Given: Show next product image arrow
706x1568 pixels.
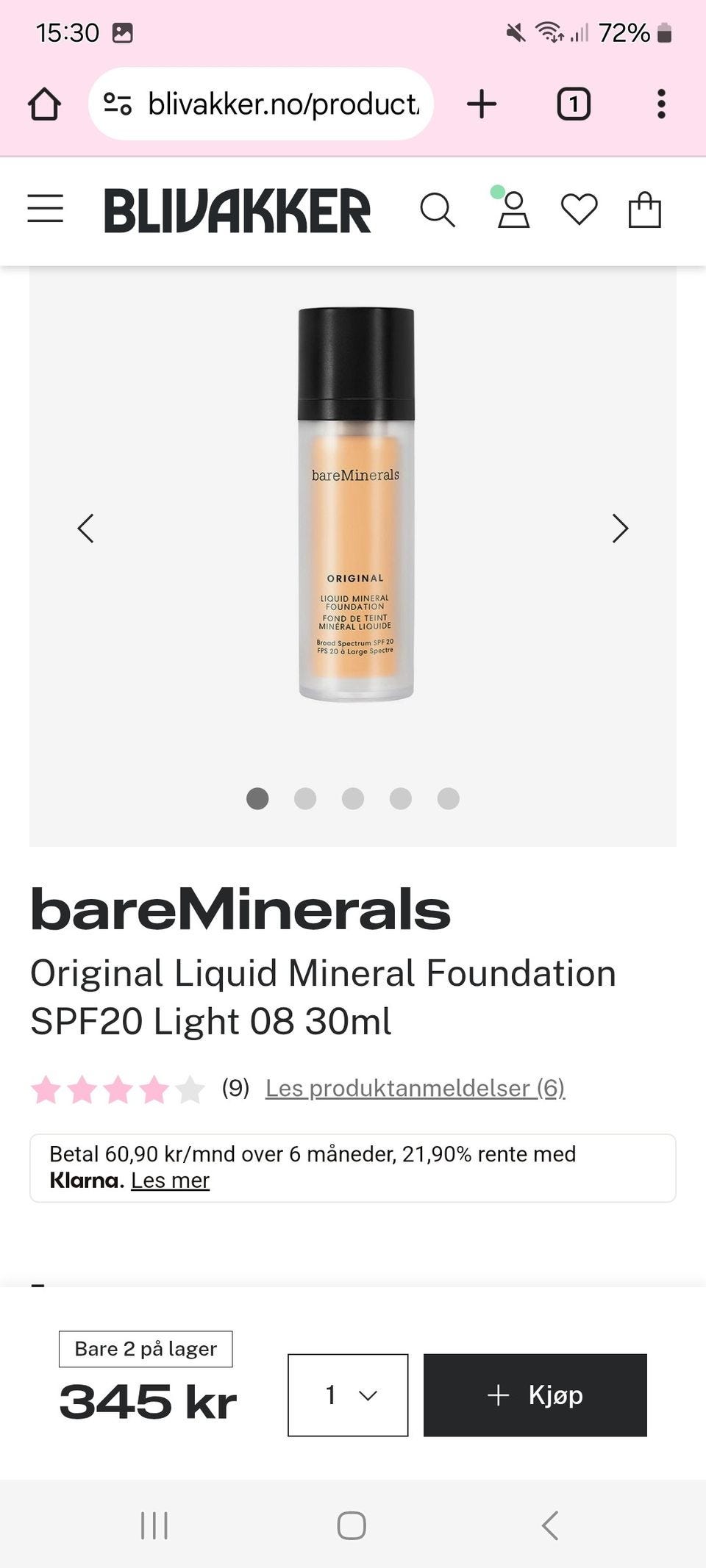Looking at the screenshot, I should click(x=620, y=528).
